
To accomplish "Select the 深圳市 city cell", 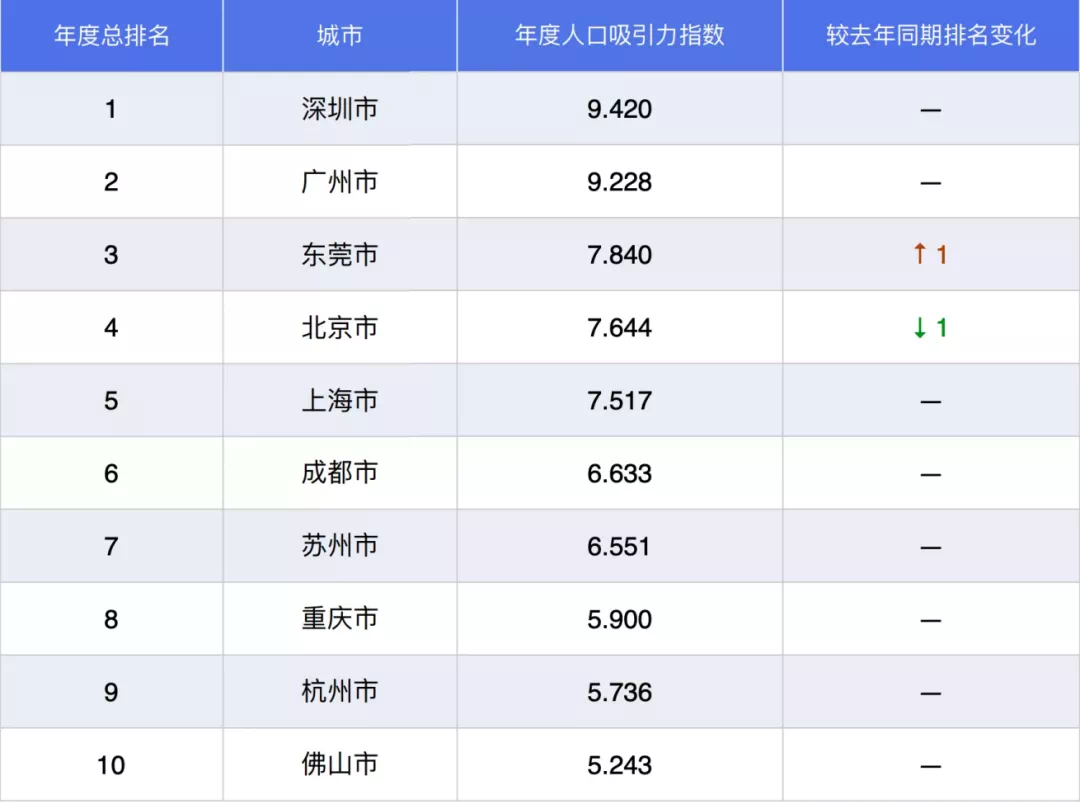I will (340, 109).
